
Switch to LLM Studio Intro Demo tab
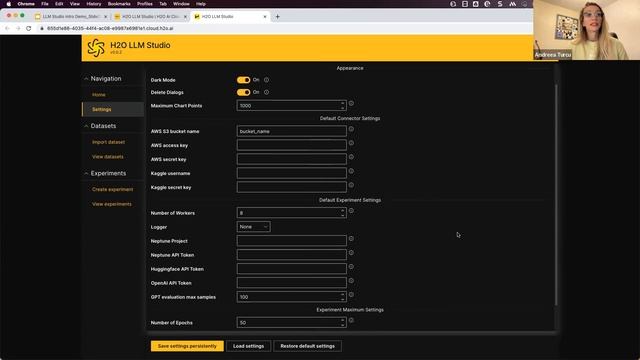(x=70, y=17)
